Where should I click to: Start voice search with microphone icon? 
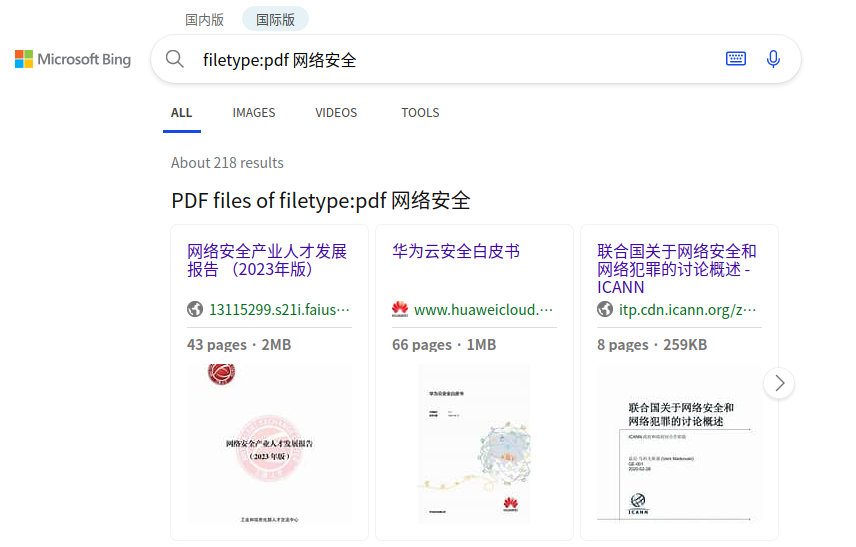773,59
